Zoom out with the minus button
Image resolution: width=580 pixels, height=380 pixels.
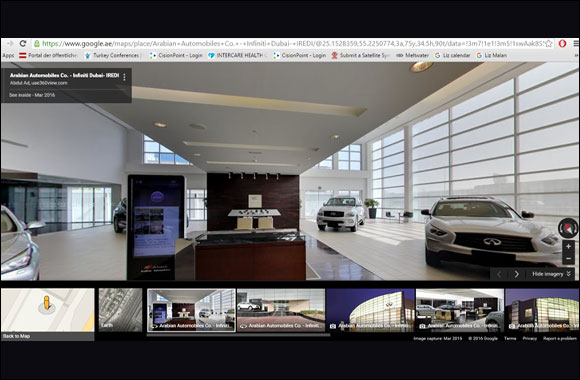point(569,258)
